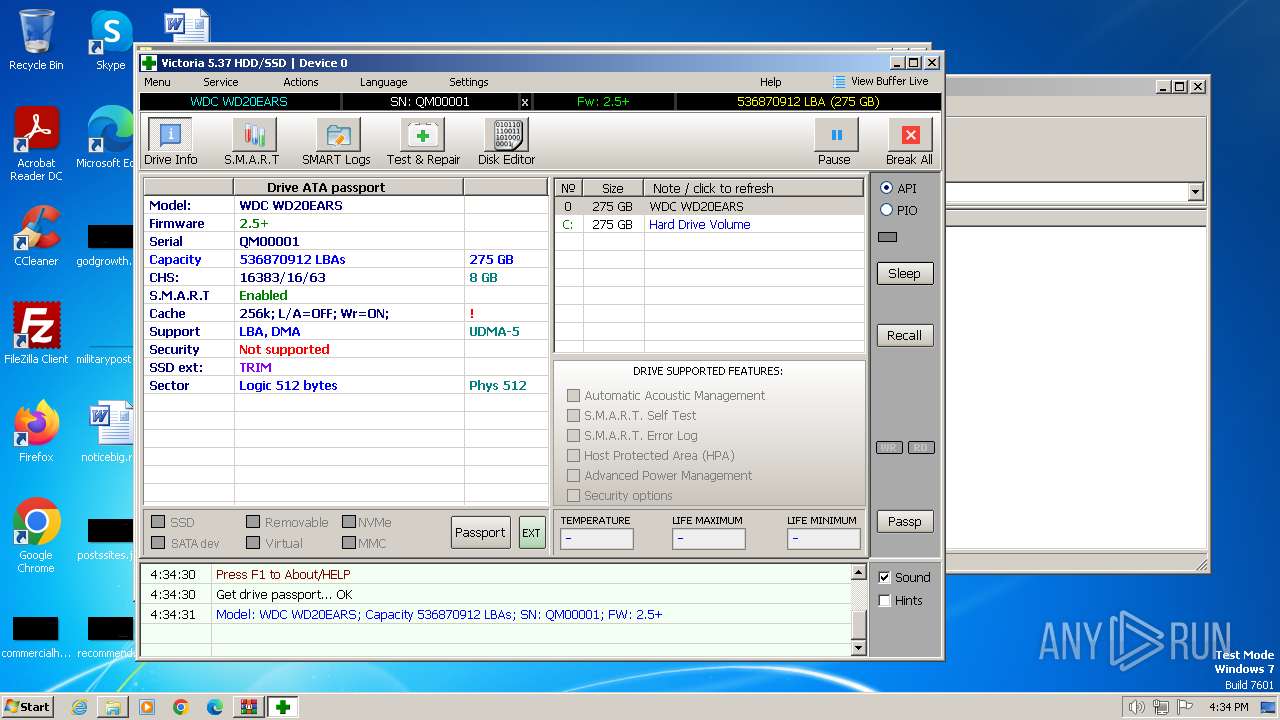This screenshot has height=720, width=1280.
Task: Open SMART Logs from the toolbar
Action: pos(337,142)
